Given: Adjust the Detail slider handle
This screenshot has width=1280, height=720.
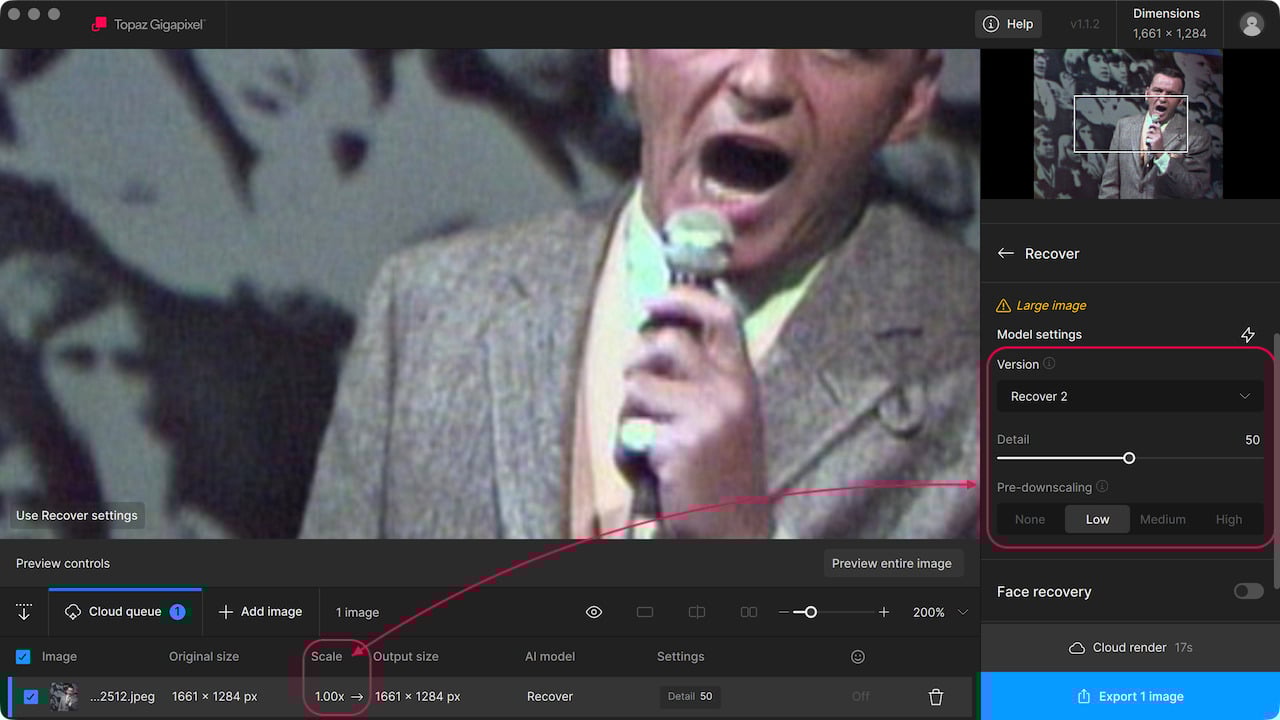Looking at the screenshot, I should (x=1129, y=458).
